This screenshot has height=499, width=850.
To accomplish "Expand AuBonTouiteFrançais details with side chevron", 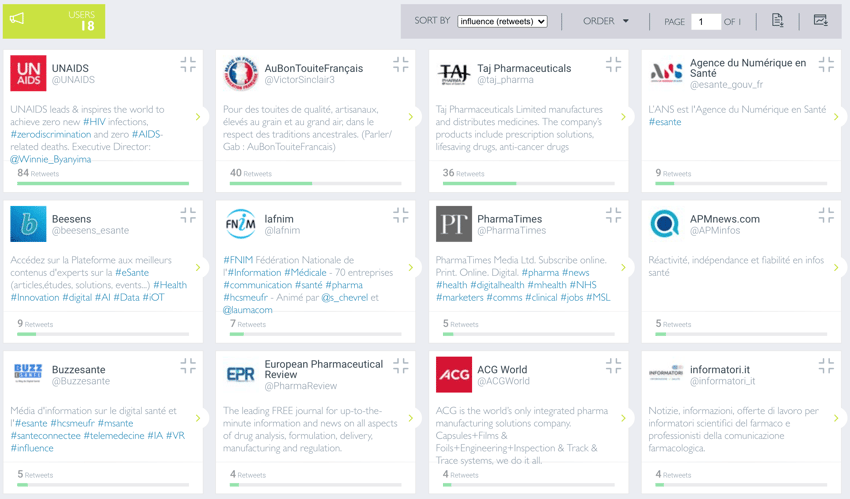I will point(410,116).
